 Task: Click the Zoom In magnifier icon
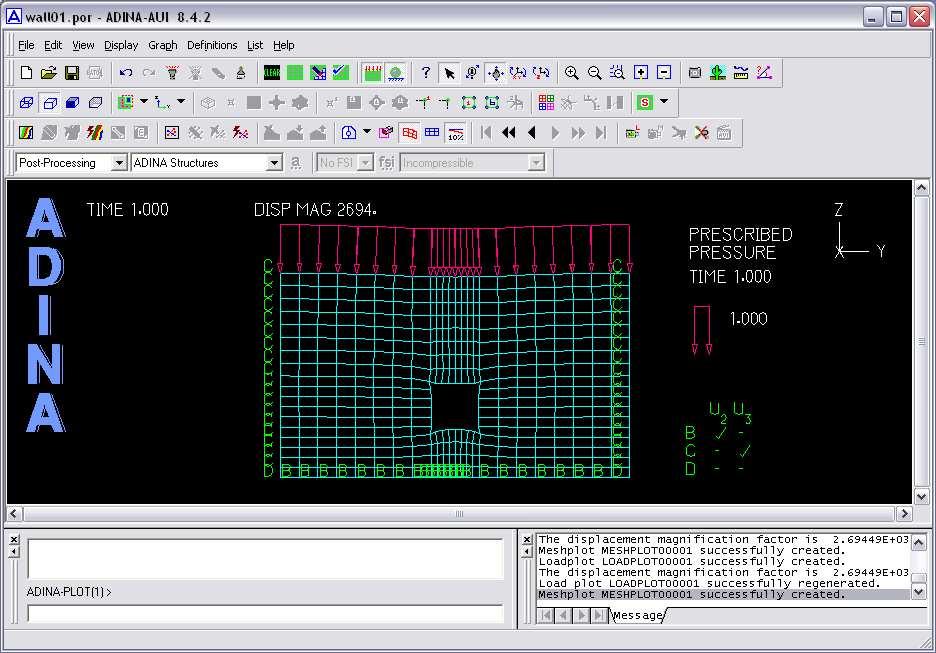click(571, 73)
